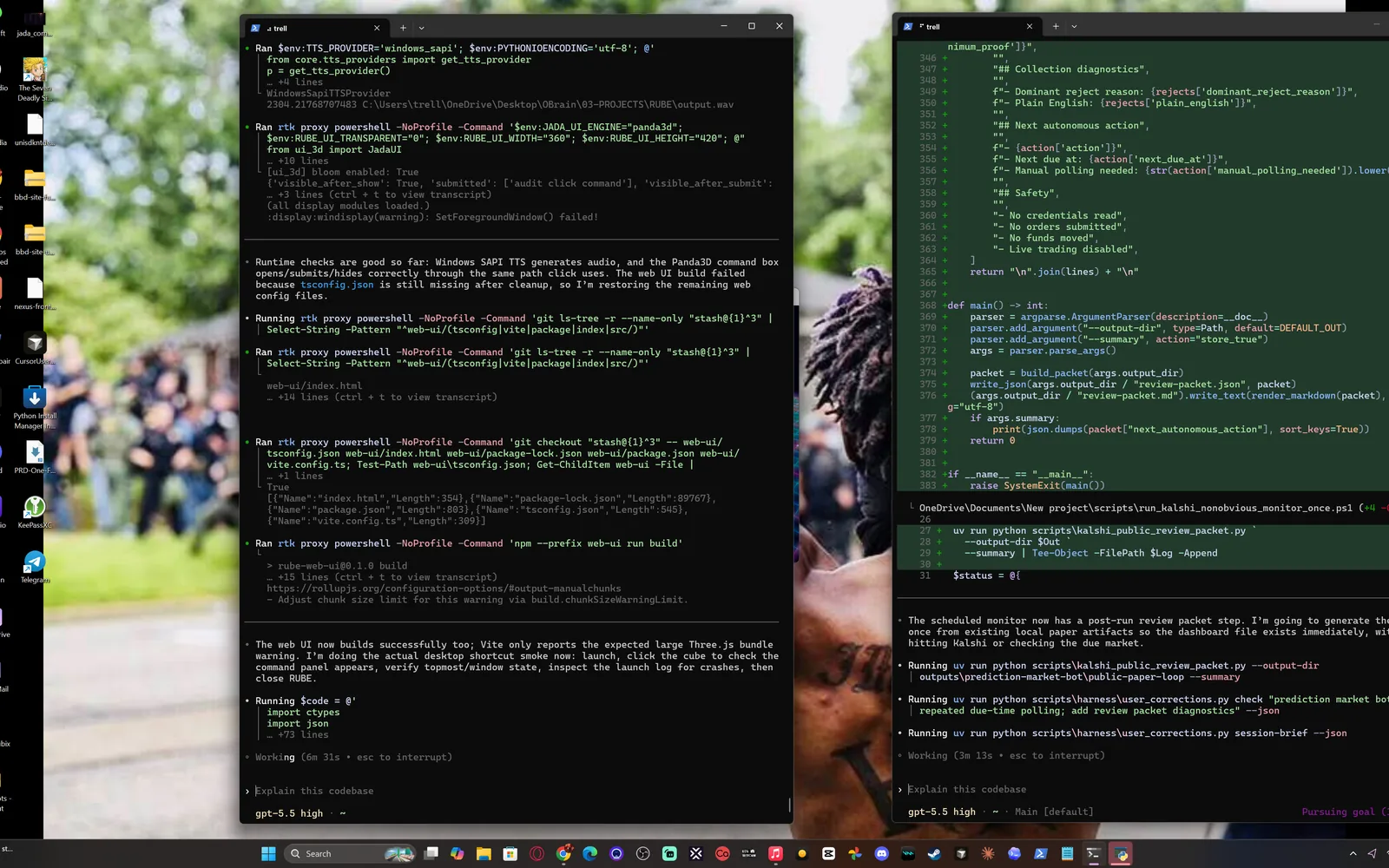
Task: Focus the right terminal 'Explain this codebase' prompt
Action: coord(967,789)
